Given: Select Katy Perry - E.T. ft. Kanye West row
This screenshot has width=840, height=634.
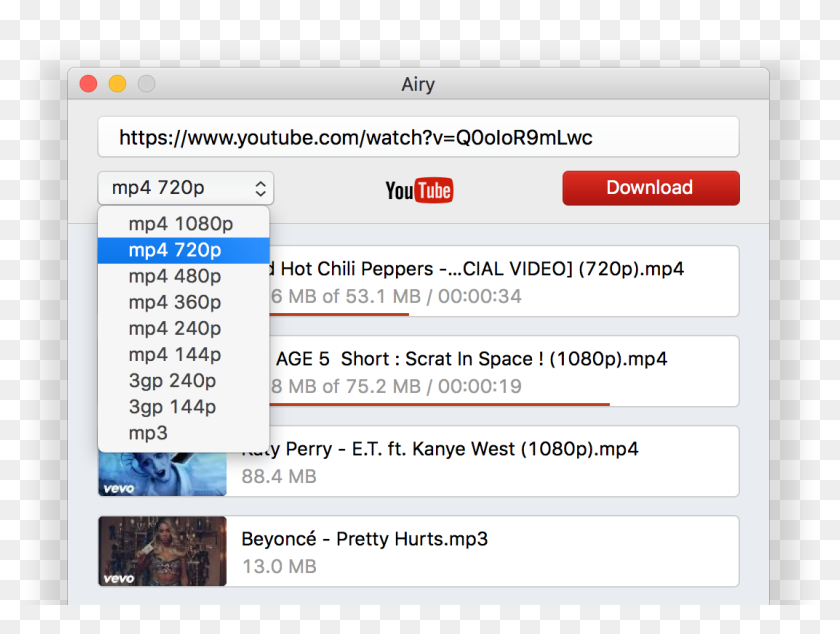Looking at the screenshot, I should point(418,461).
